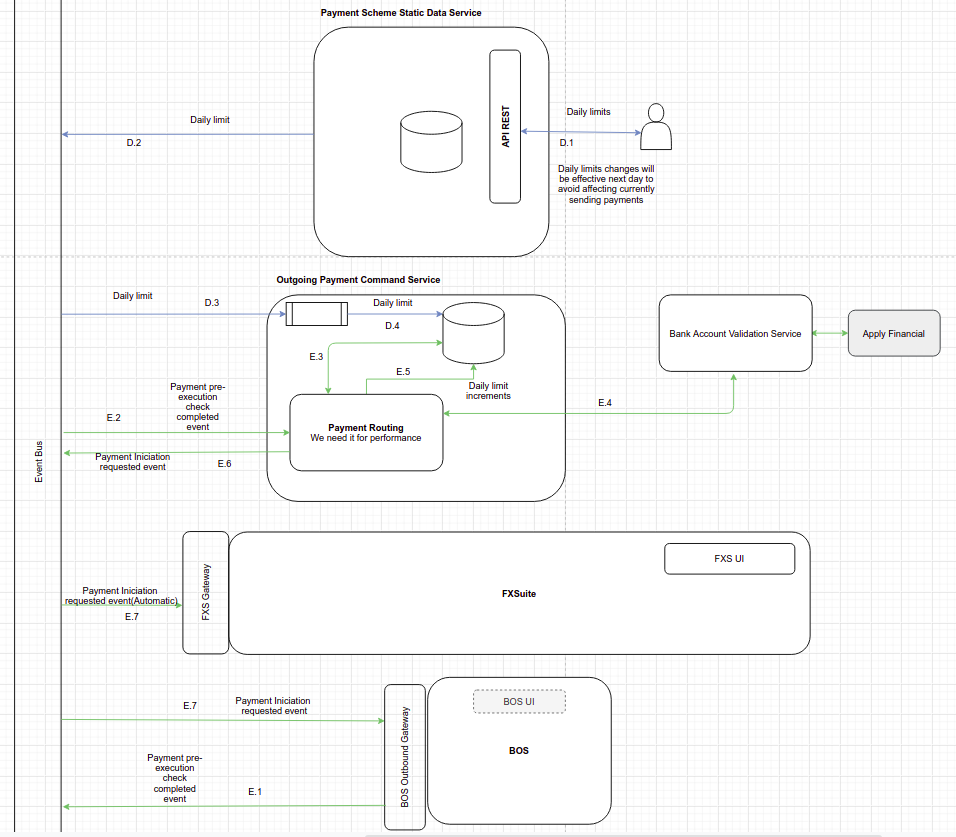Click the Event Bus vertical label
This screenshot has width=956, height=837.
39,461
